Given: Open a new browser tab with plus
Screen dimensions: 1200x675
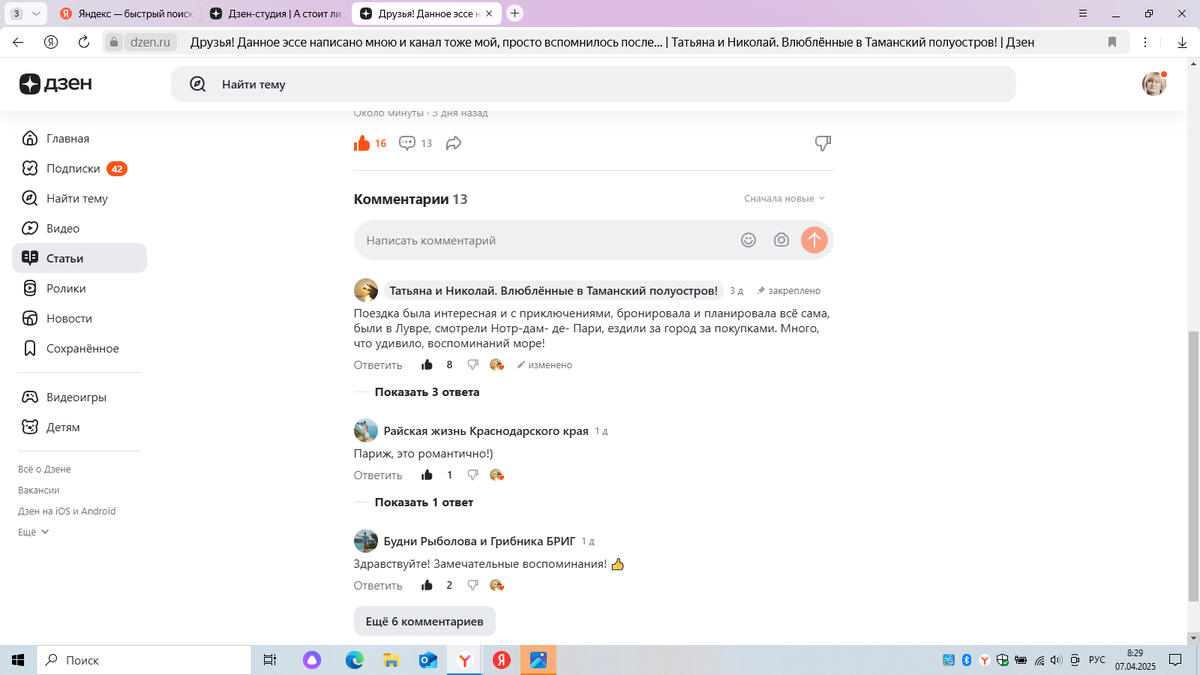Looking at the screenshot, I should click(x=514, y=13).
